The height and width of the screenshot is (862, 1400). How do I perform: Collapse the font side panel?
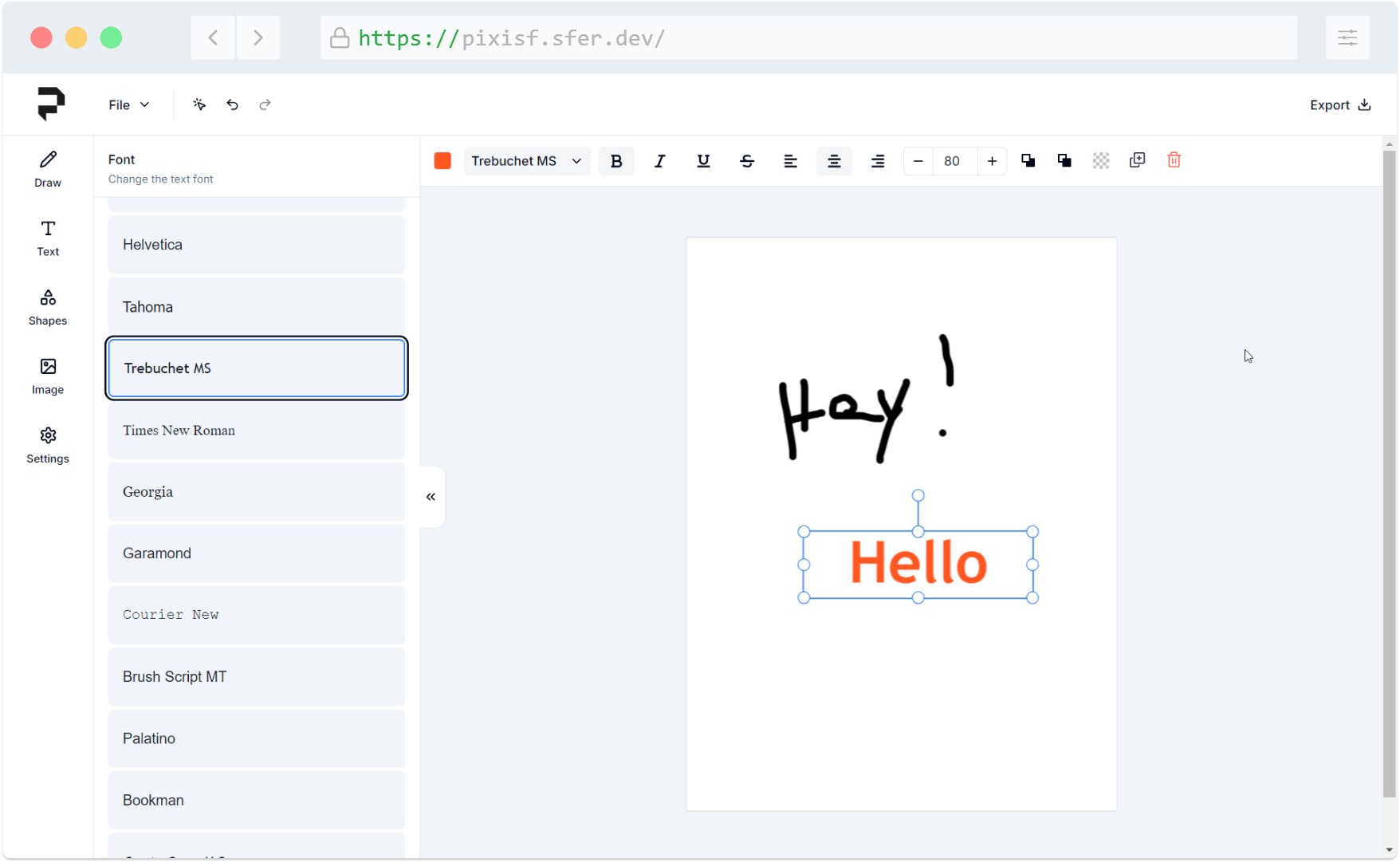(x=431, y=497)
